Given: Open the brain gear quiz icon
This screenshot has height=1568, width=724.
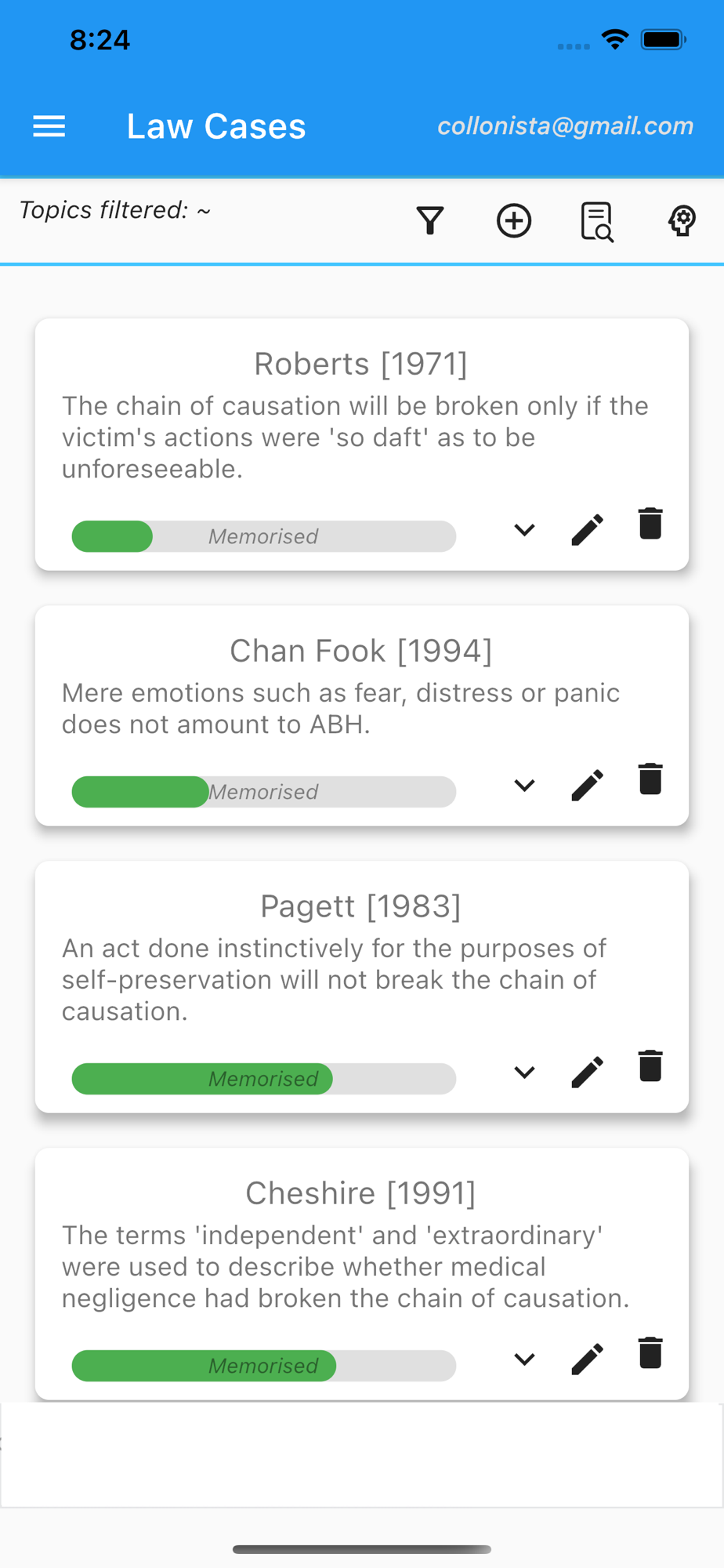Looking at the screenshot, I should click(x=682, y=221).
